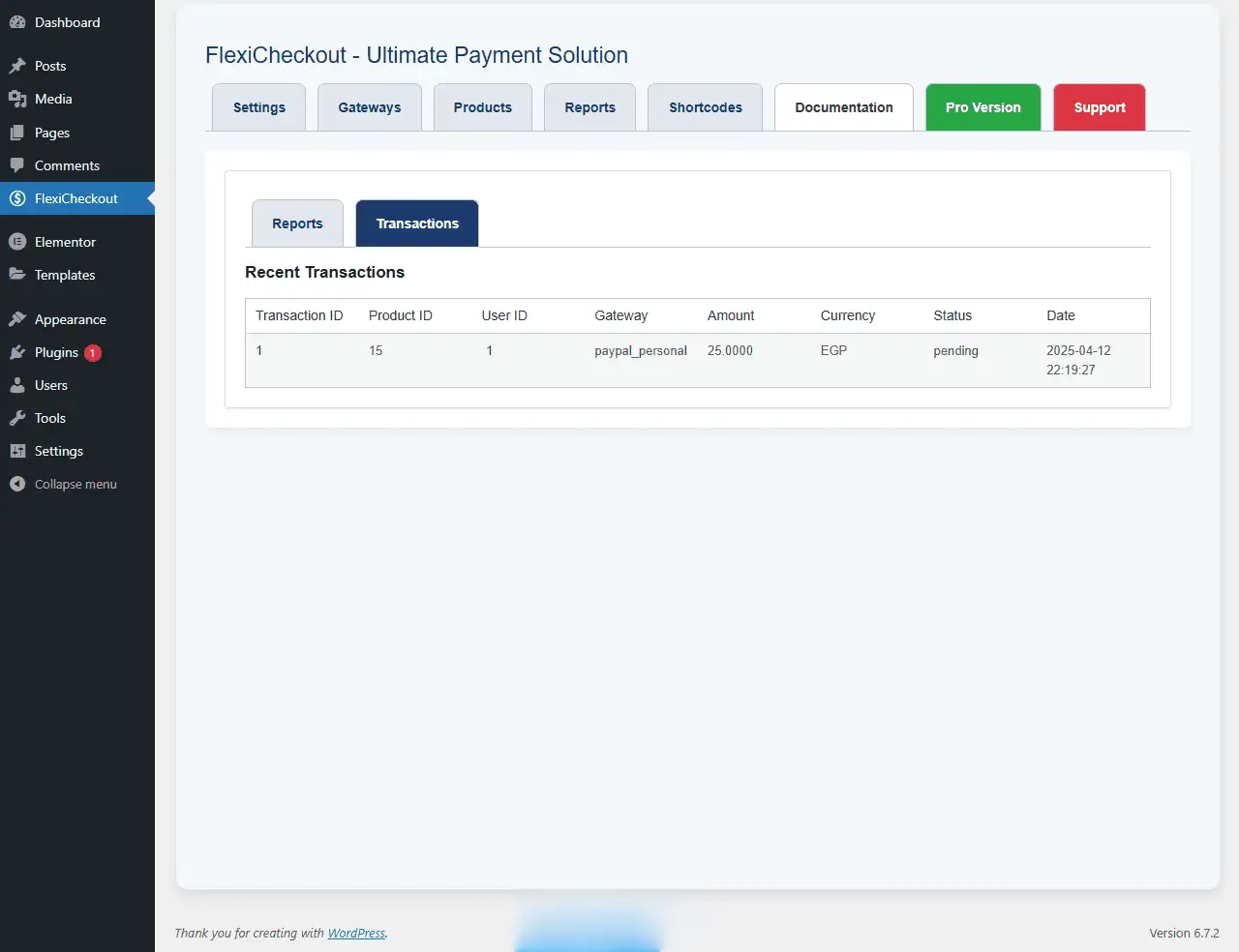Viewport: 1239px width, 952px height.
Task: Click the red Support button
Action: tap(1100, 107)
